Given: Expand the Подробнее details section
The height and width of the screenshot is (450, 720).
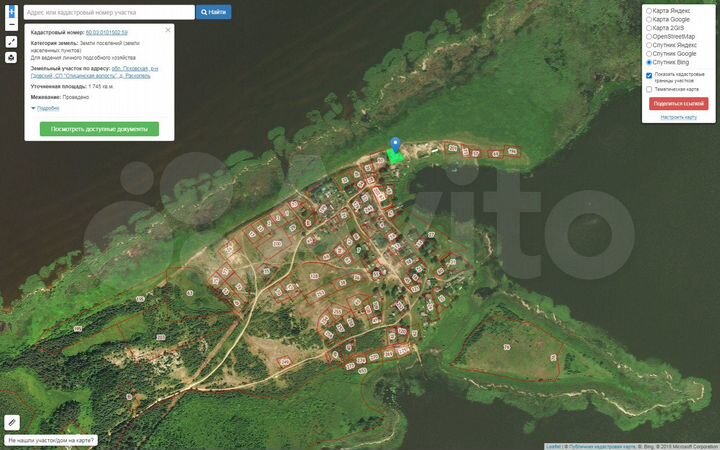Looking at the screenshot, I should (x=46, y=108).
